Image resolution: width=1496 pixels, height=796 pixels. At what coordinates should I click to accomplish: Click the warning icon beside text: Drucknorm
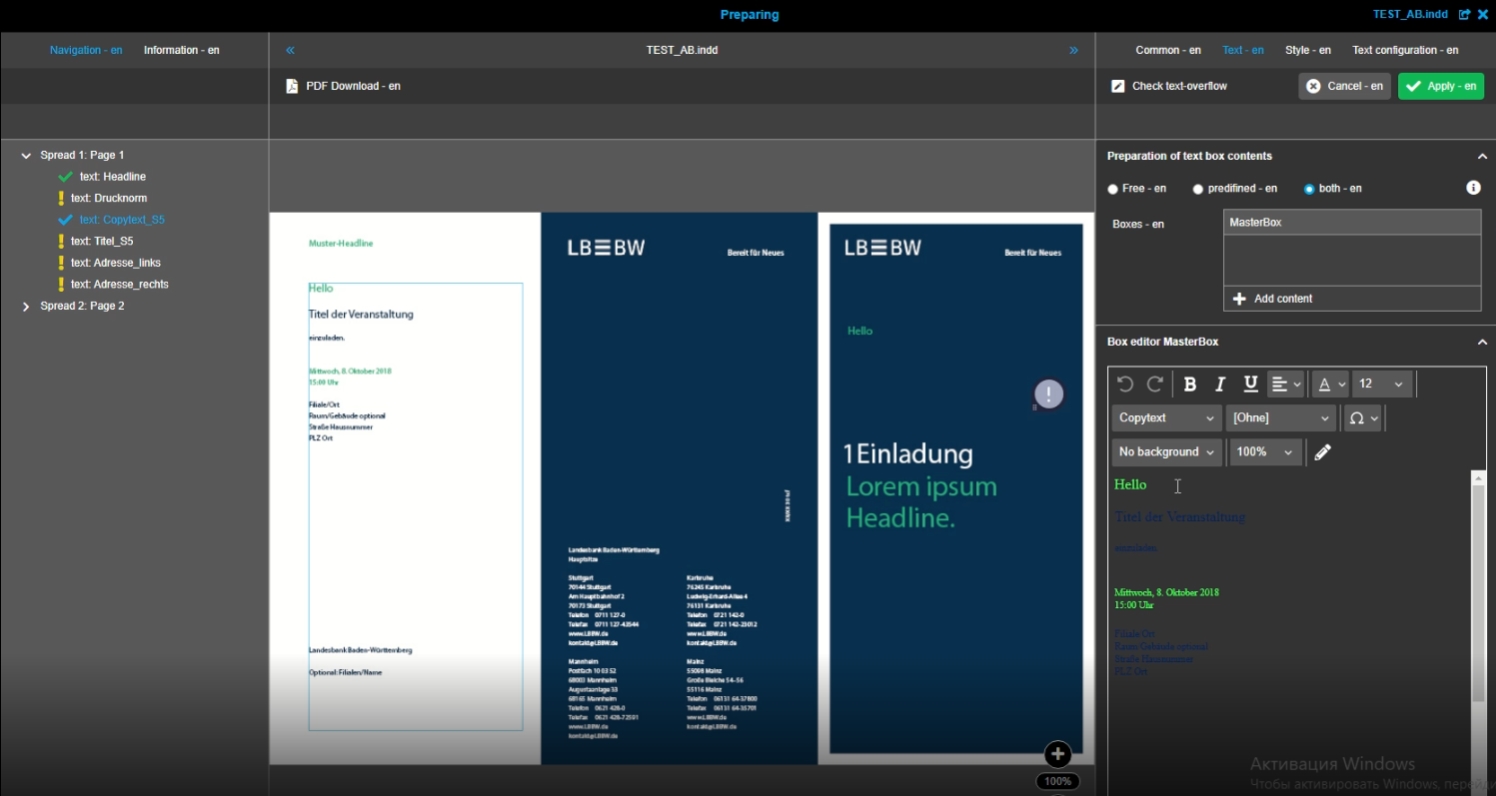click(62, 198)
